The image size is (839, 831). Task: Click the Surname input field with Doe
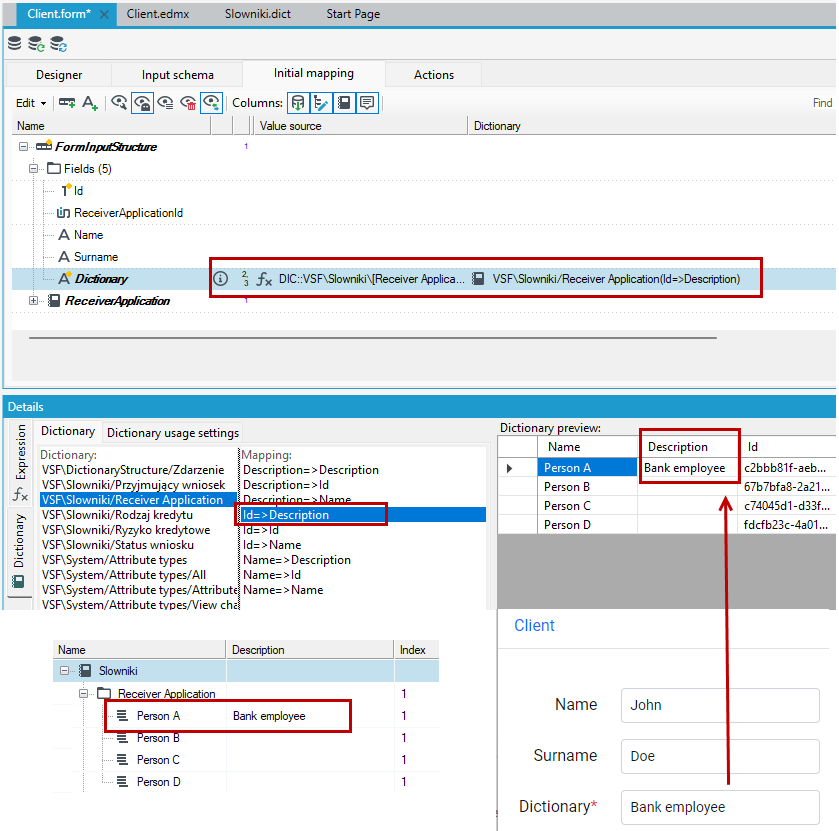point(720,756)
